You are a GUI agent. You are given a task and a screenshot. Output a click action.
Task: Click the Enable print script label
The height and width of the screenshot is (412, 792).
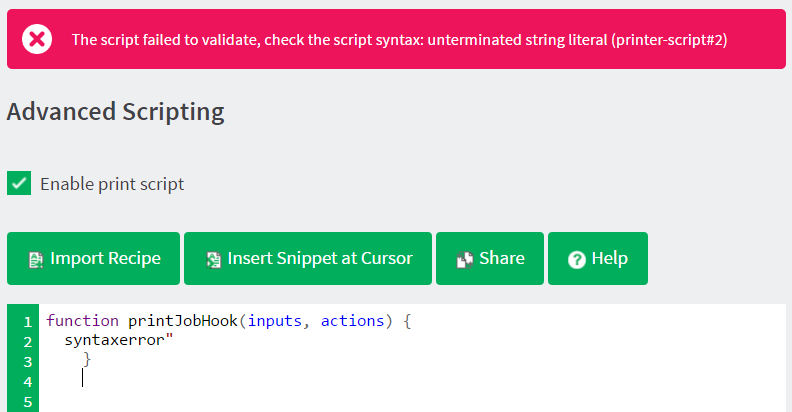coord(112,184)
